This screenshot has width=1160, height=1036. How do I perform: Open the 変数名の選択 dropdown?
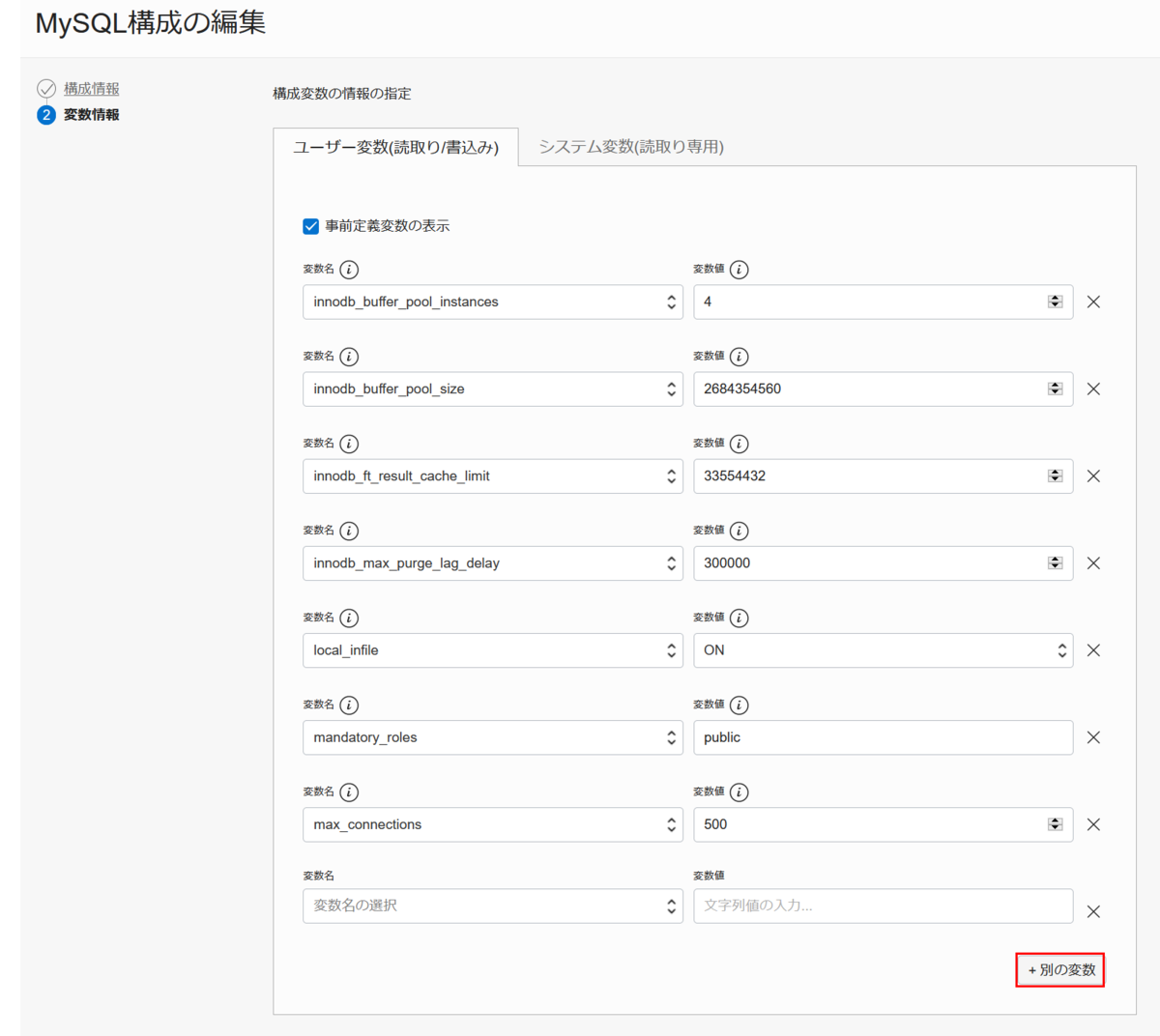[x=492, y=906]
